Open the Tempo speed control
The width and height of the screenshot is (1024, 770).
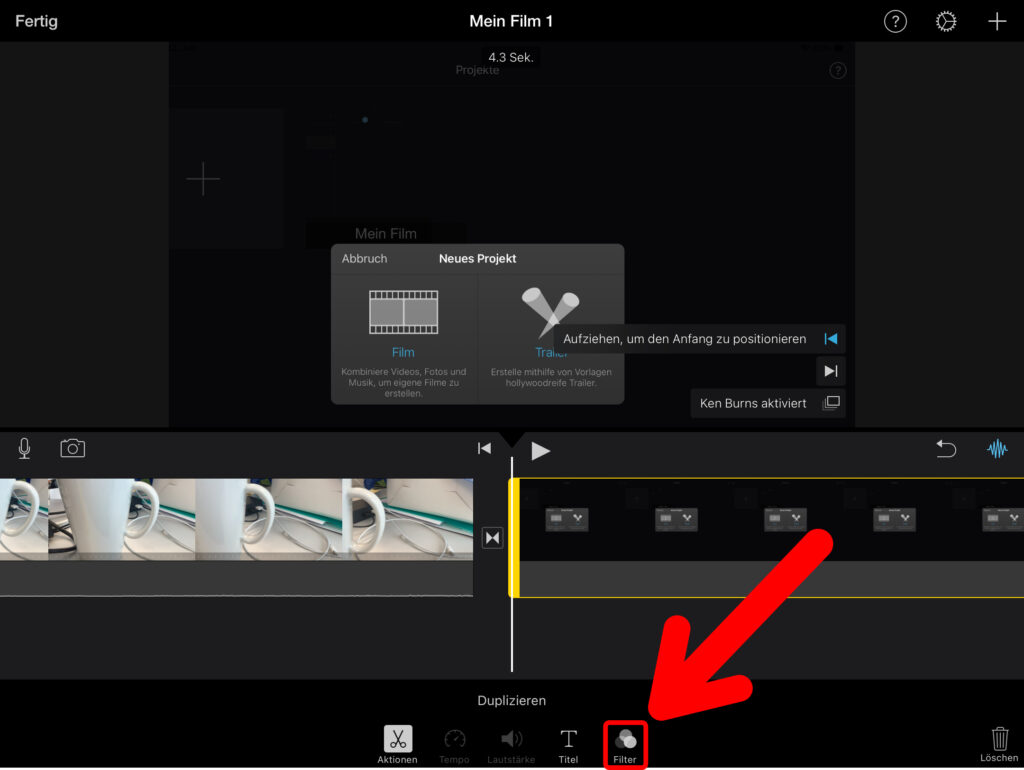coord(454,745)
